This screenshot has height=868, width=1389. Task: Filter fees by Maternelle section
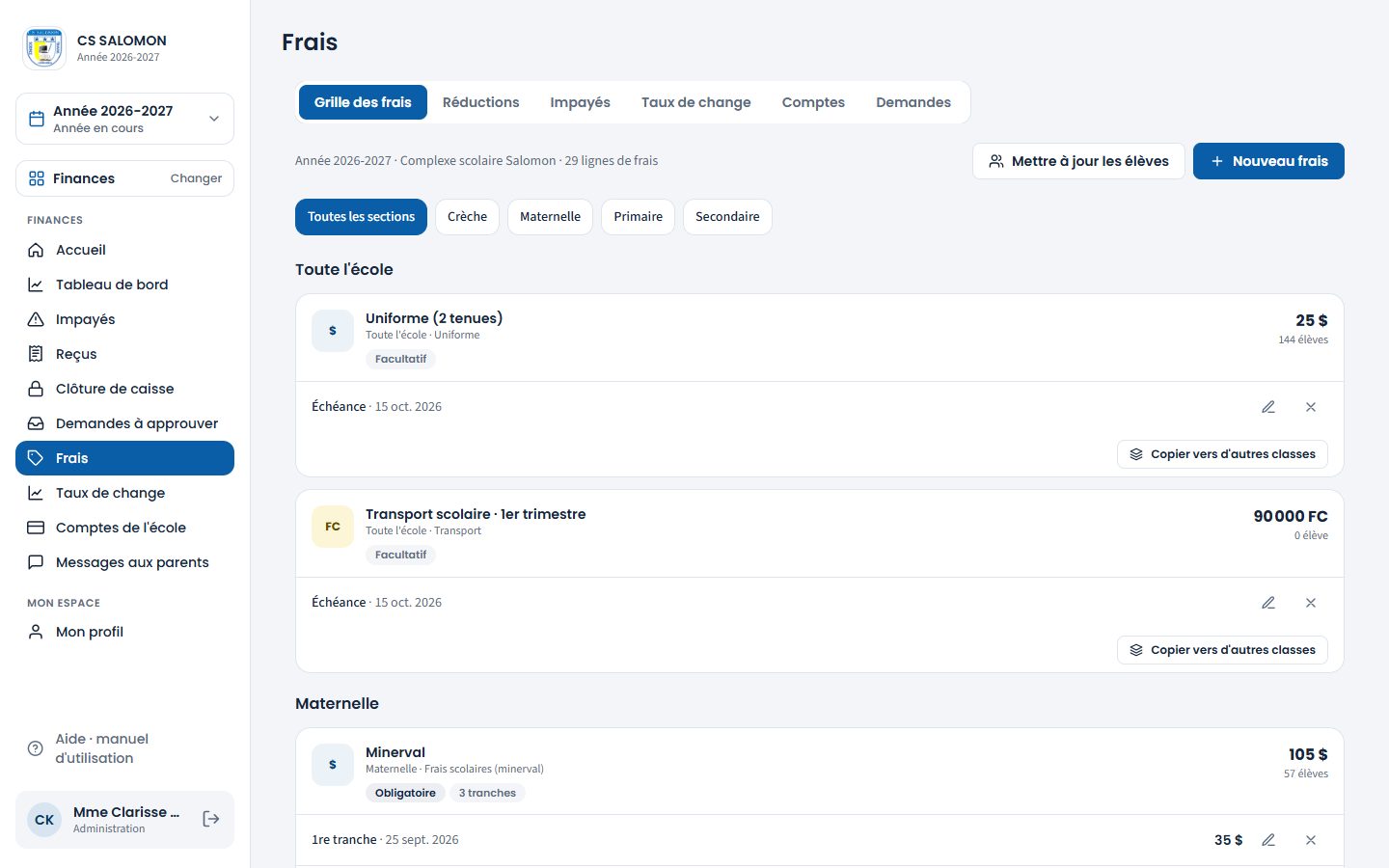coord(550,217)
